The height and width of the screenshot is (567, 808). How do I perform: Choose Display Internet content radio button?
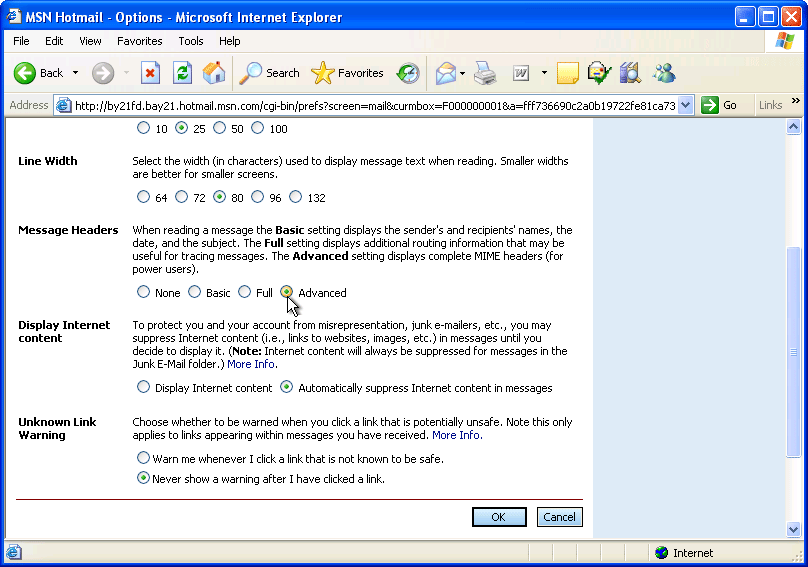pyautogui.click(x=144, y=387)
